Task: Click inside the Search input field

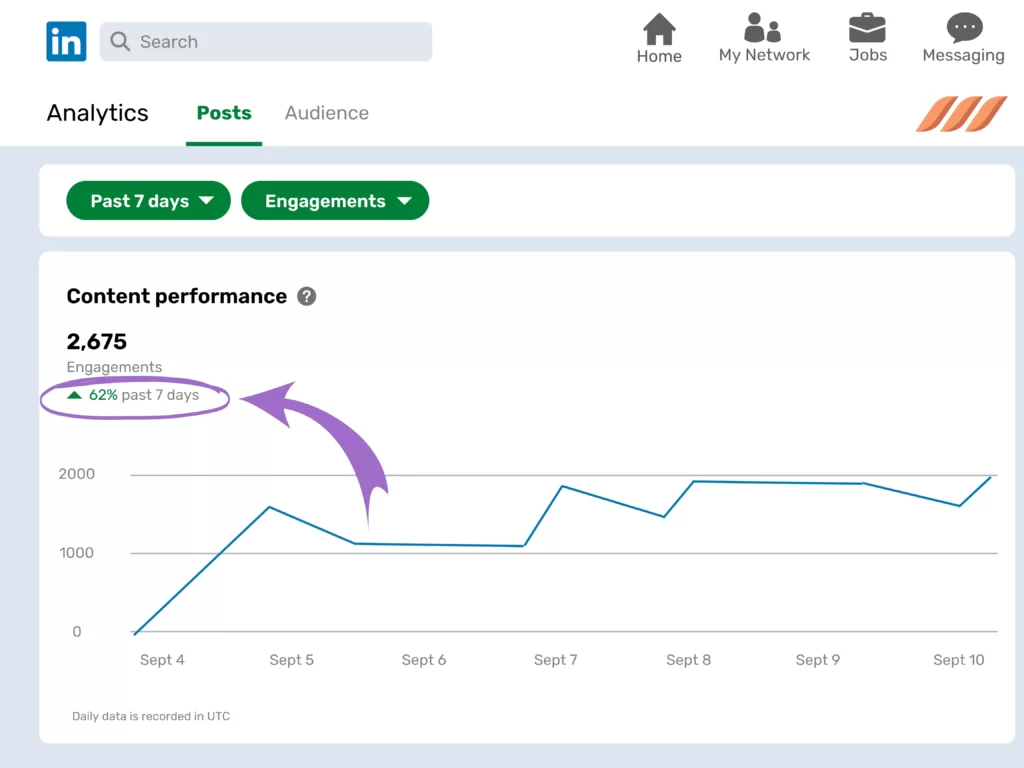Action: coord(265,42)
